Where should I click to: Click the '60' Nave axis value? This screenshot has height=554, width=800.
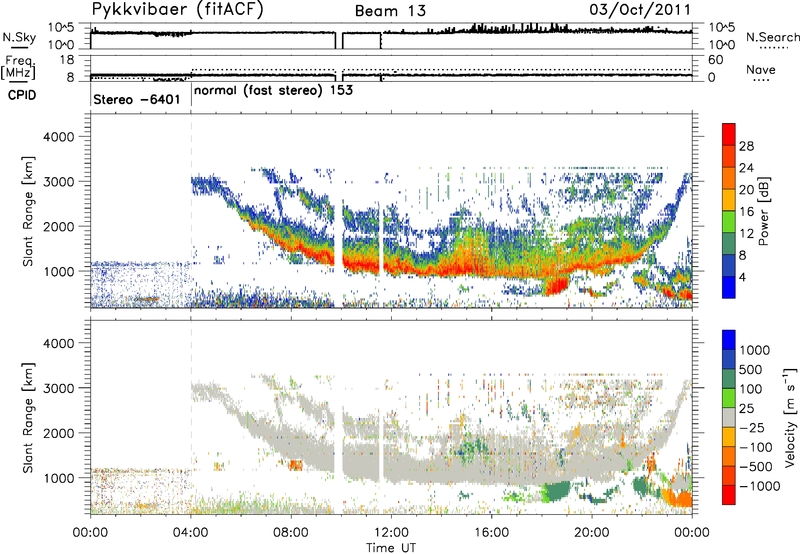(715, 60)
